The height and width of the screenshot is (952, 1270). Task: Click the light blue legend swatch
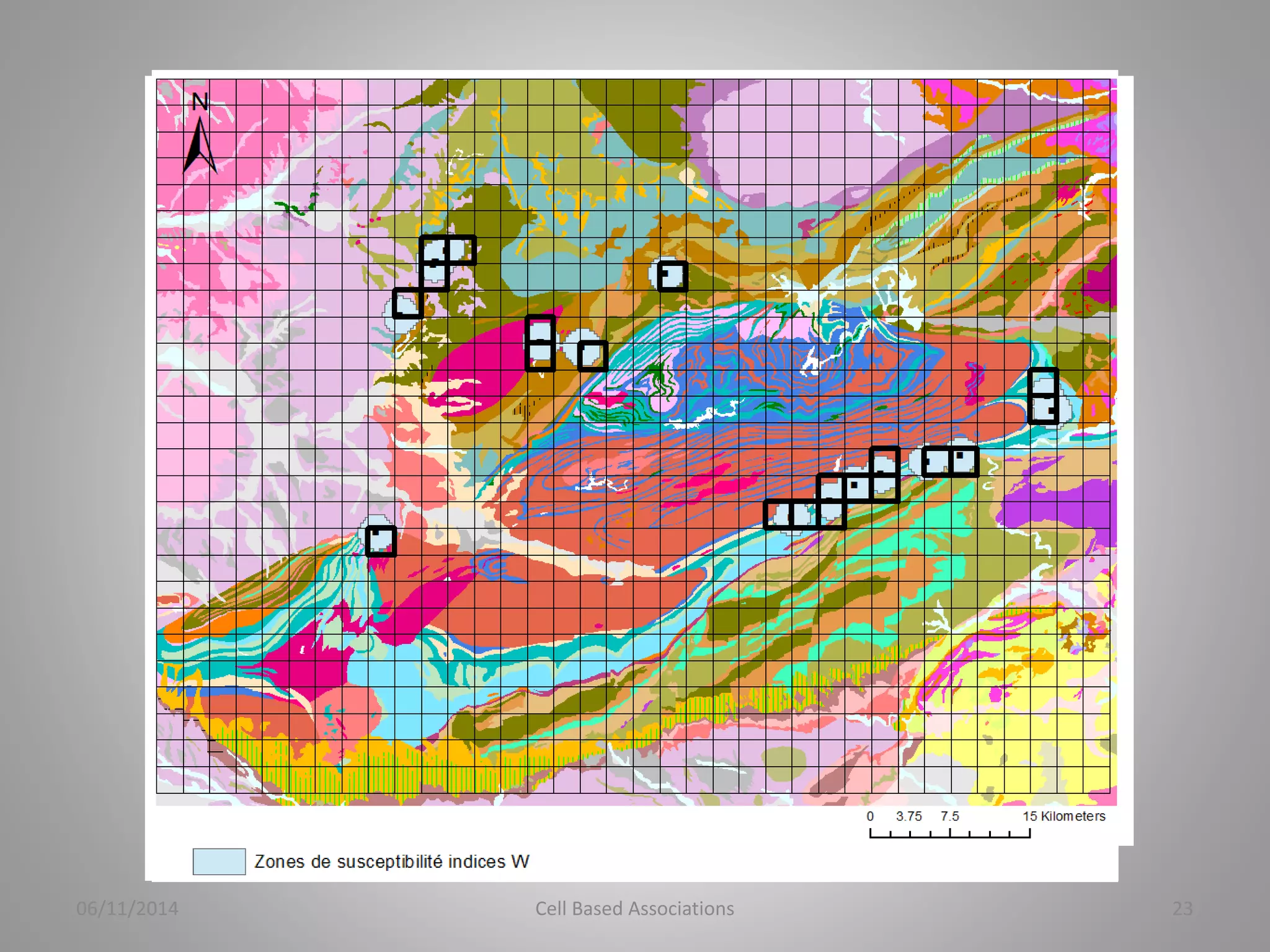[x=219, y=862]
